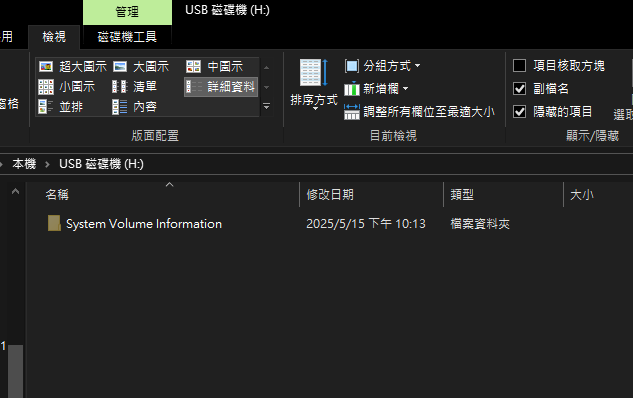Click the date 2025/5/15 下午 10:13
Screen dimensions: 633x398
(x=366, y=224)
